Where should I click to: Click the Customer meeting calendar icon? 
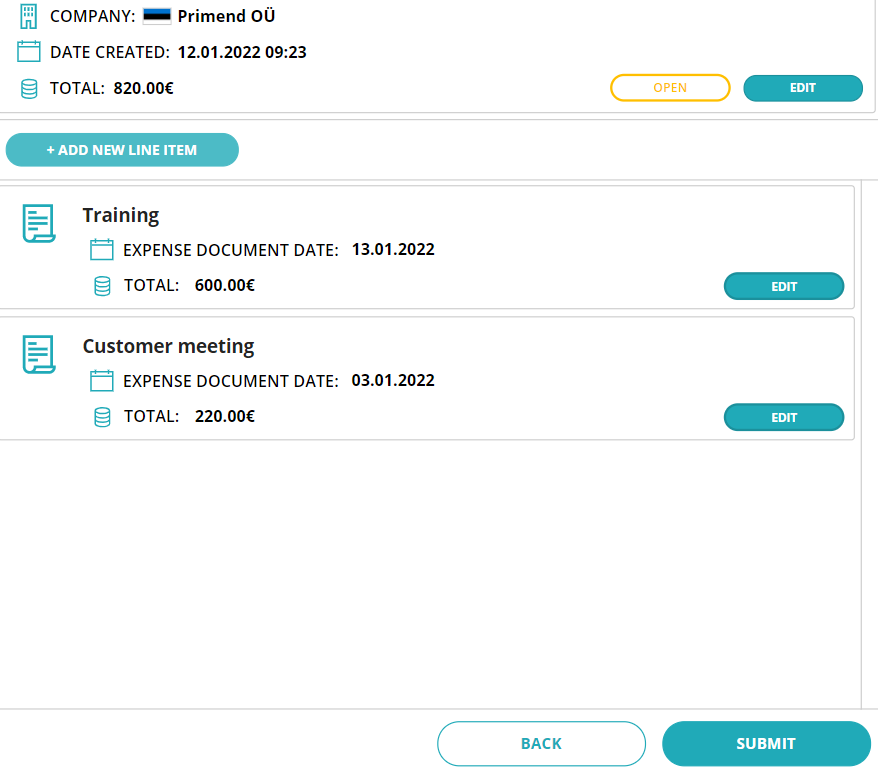tap(101, 380)
